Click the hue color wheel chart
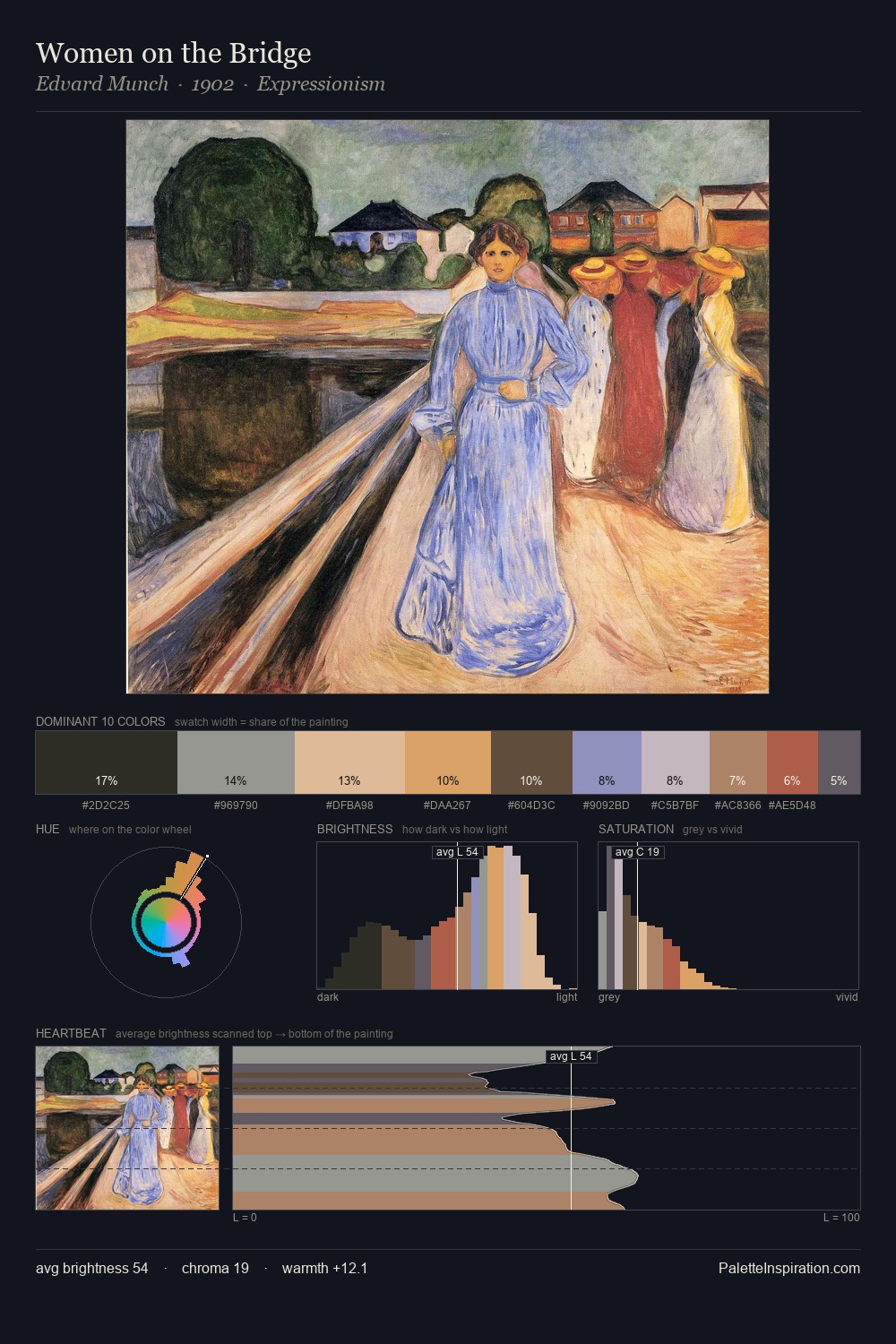The height and width of the screenshot is (1344, 896). click(166, 922)
